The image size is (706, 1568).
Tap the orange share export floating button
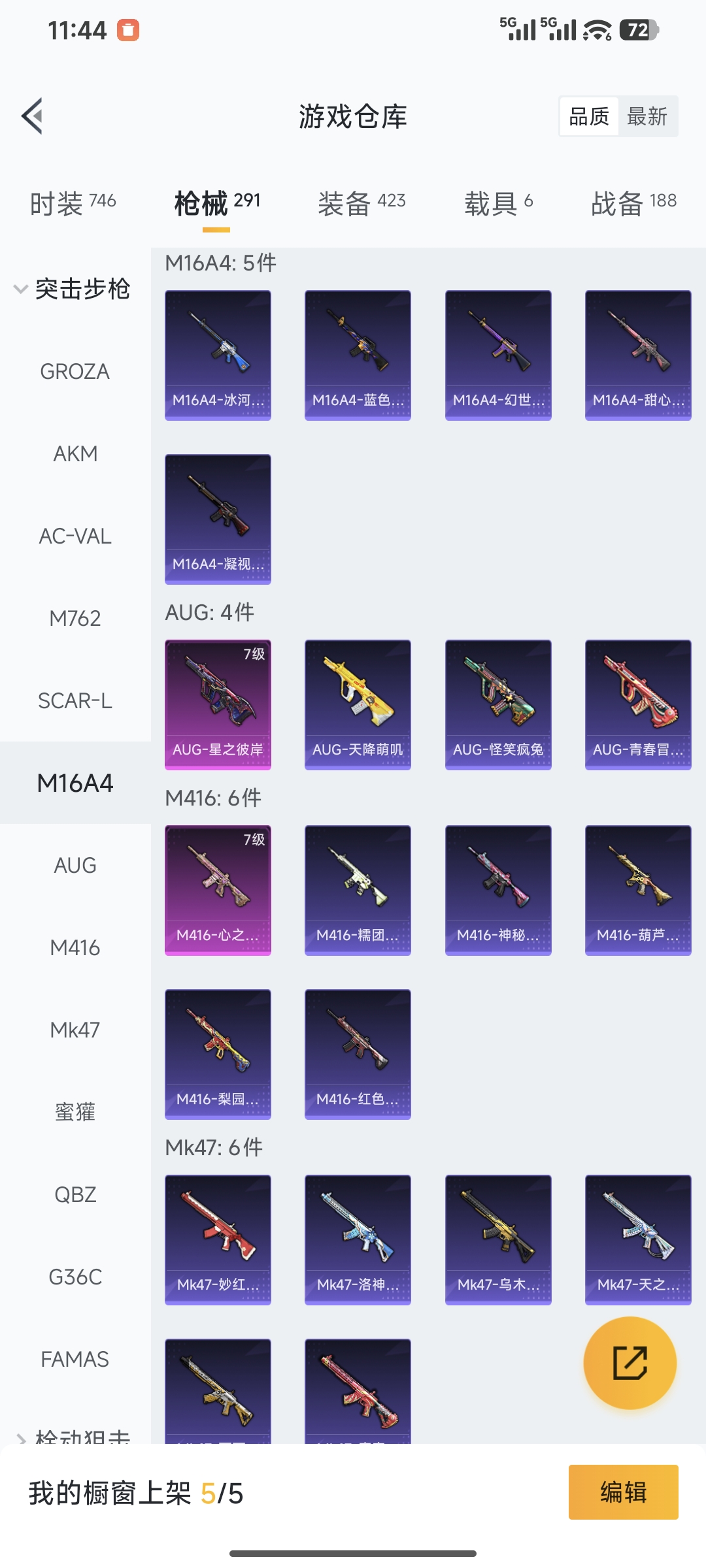[630, 1362]
